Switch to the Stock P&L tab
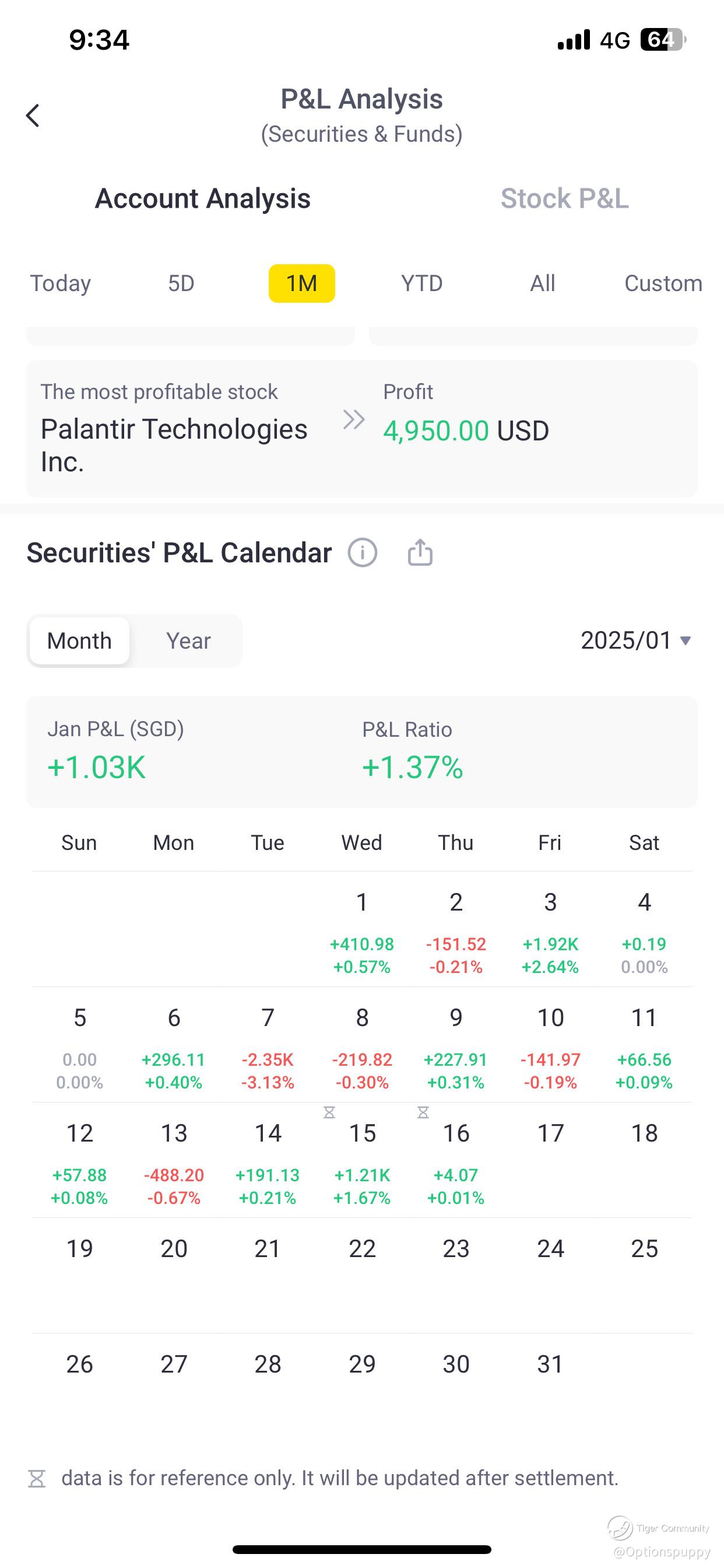 click(x=565, y=198)
